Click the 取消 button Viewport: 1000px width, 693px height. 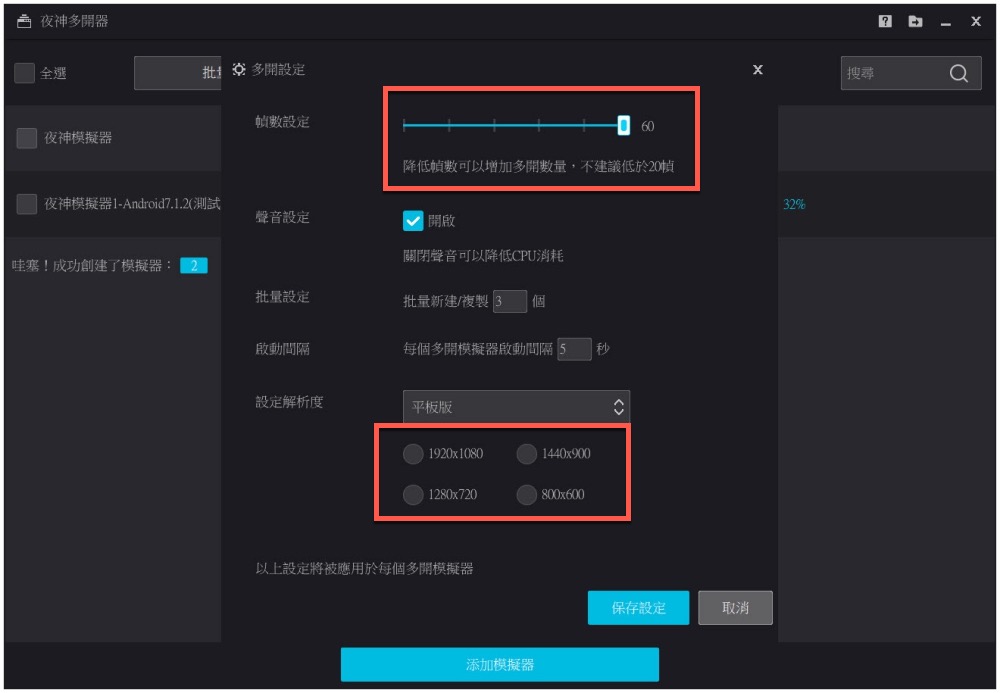click(x=735, y=608)
